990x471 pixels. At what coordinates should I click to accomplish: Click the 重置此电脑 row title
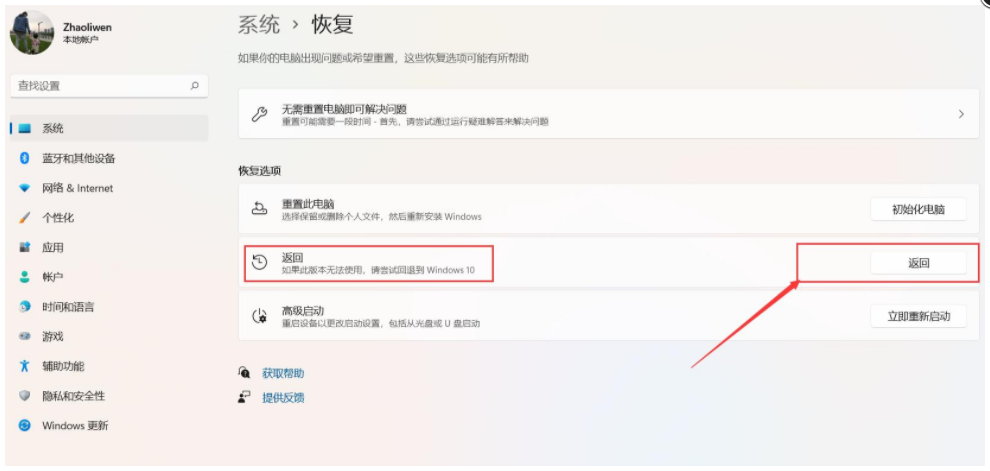tap(307, 204)
